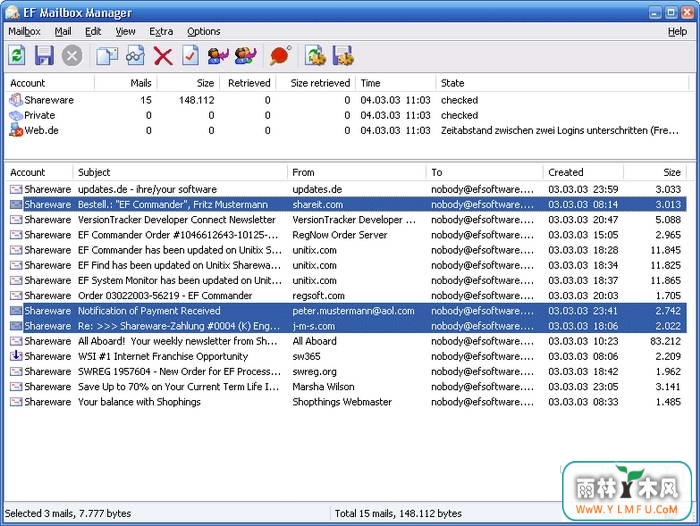The image size is (700, 526).
Task: Select mail 'Bestell.: "EF Commander", Fritz Mustermann'
Action: (x=346, y=205)
